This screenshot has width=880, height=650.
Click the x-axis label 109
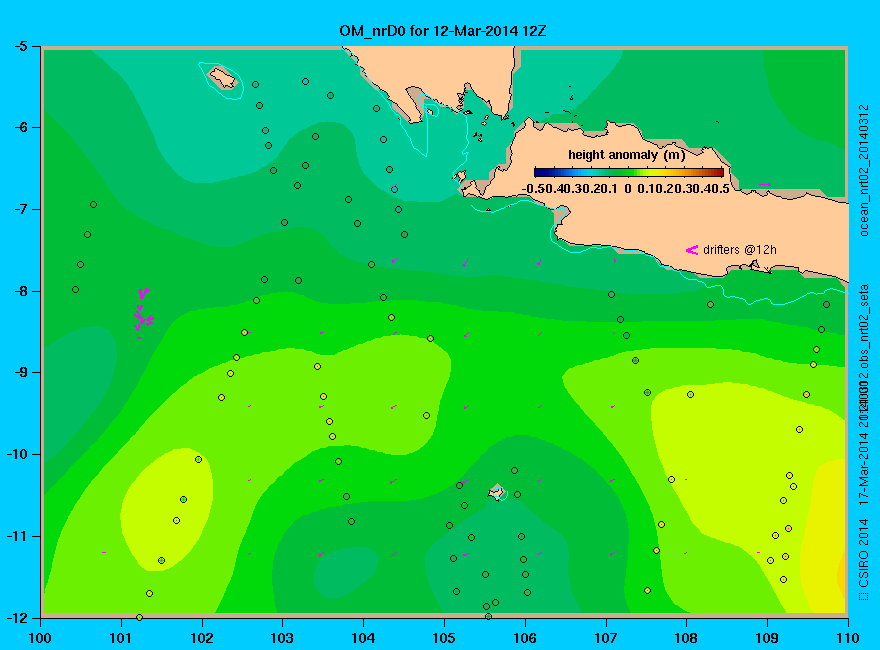point(767,638)
